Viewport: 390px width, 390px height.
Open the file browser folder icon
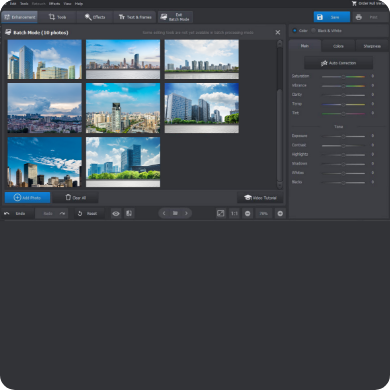point(175,213)
